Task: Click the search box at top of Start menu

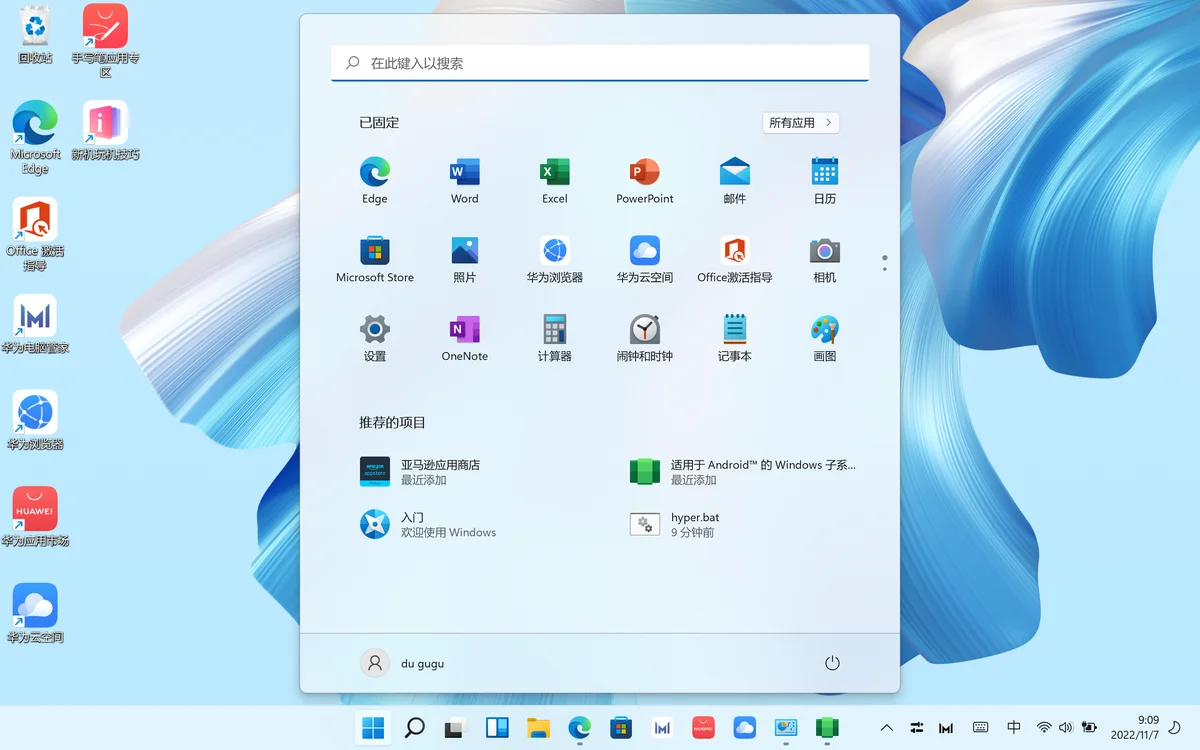Action: coord(600,63)
